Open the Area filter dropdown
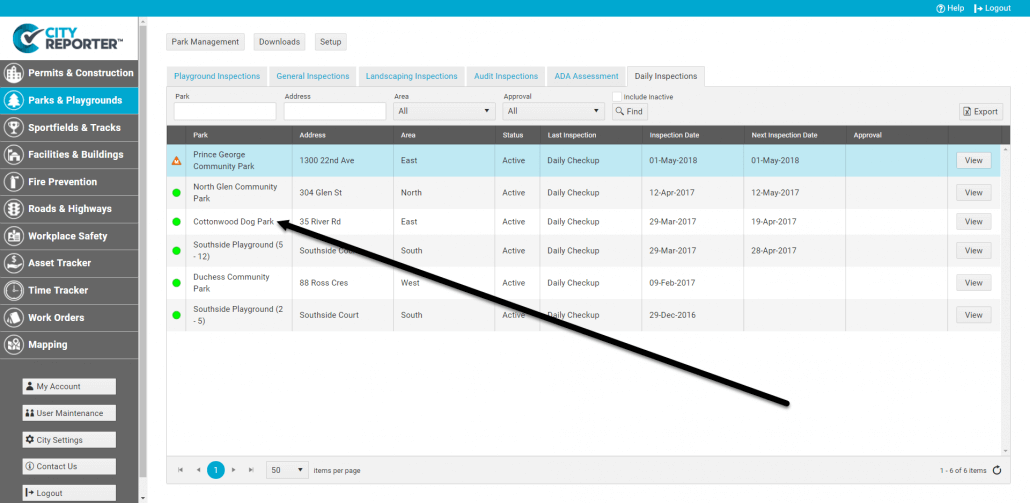This screenshot has width=1030, height=503. pyautogui.click(x=444, y=111)
